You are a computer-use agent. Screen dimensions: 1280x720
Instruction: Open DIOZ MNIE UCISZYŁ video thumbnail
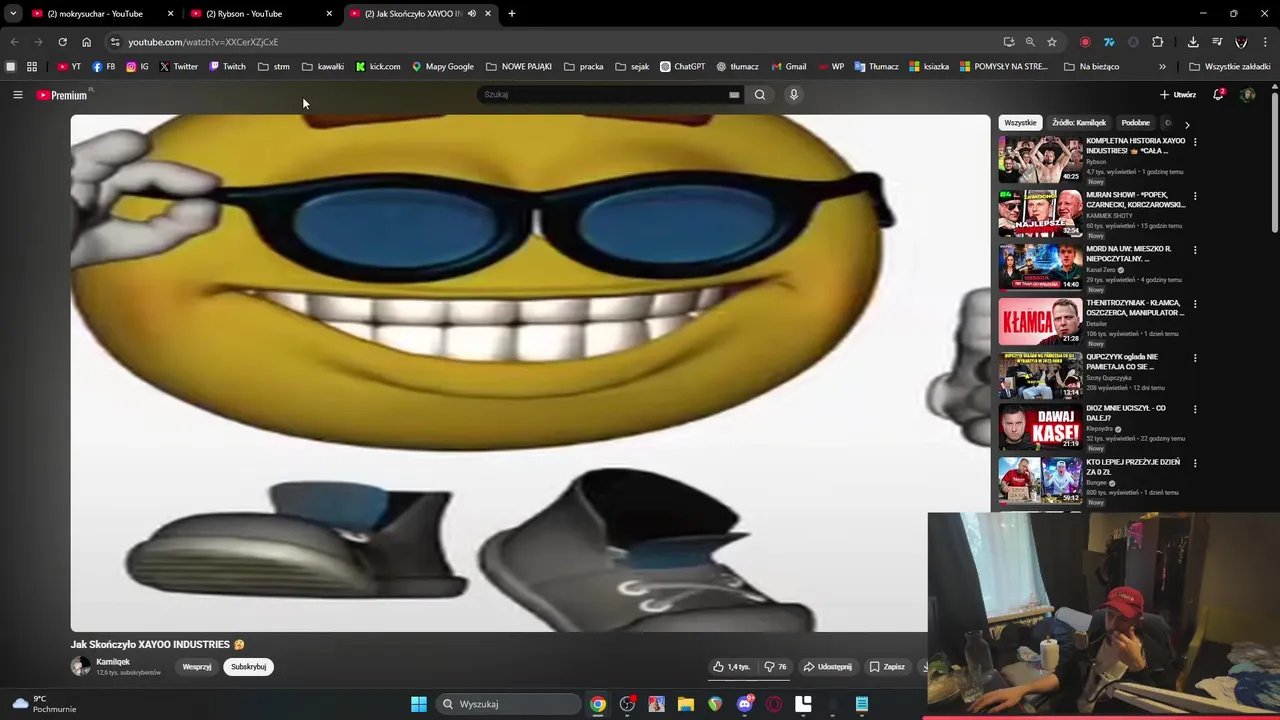coord(1040,427)
